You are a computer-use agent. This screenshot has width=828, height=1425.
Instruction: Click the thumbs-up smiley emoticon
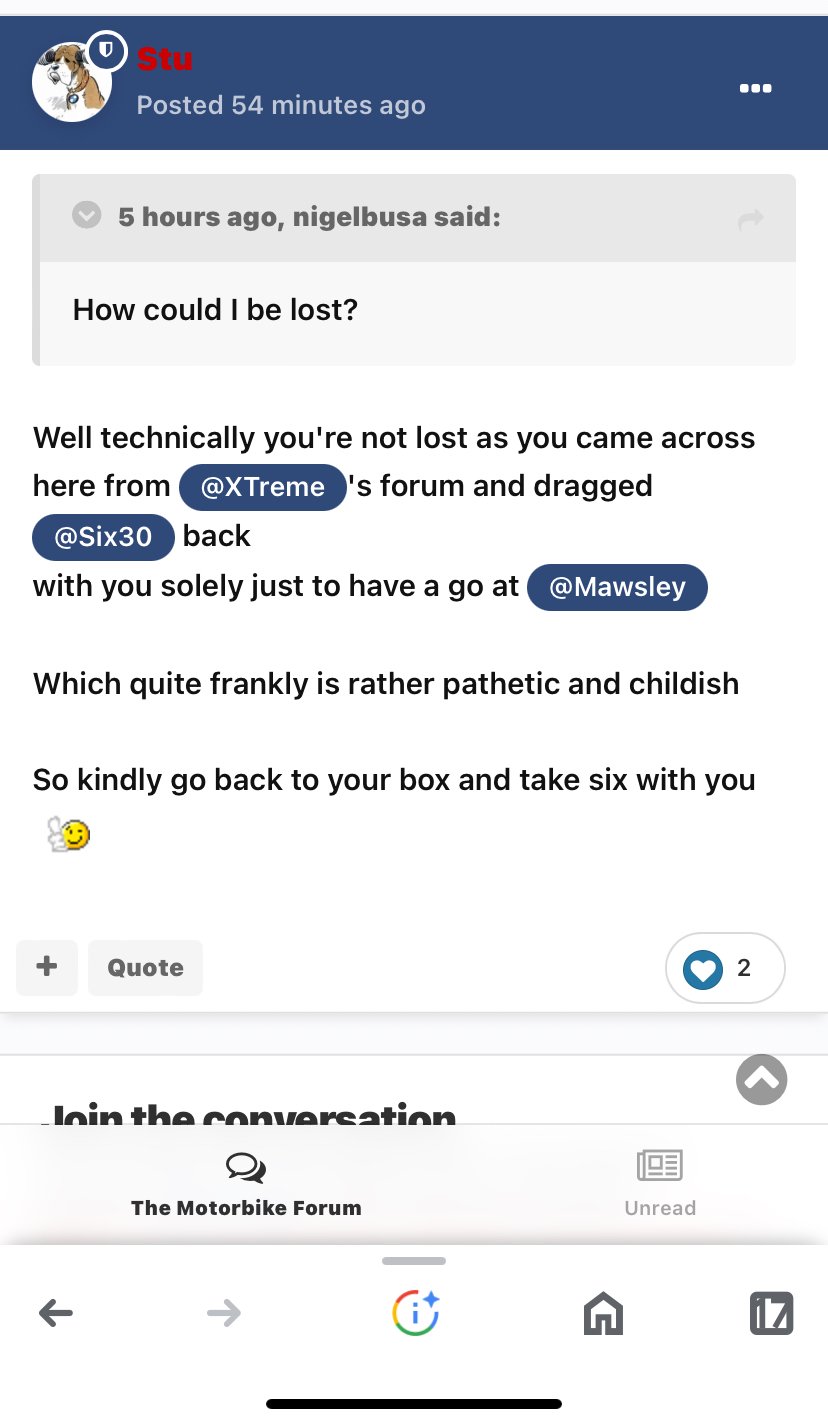[x=69, y=833]
